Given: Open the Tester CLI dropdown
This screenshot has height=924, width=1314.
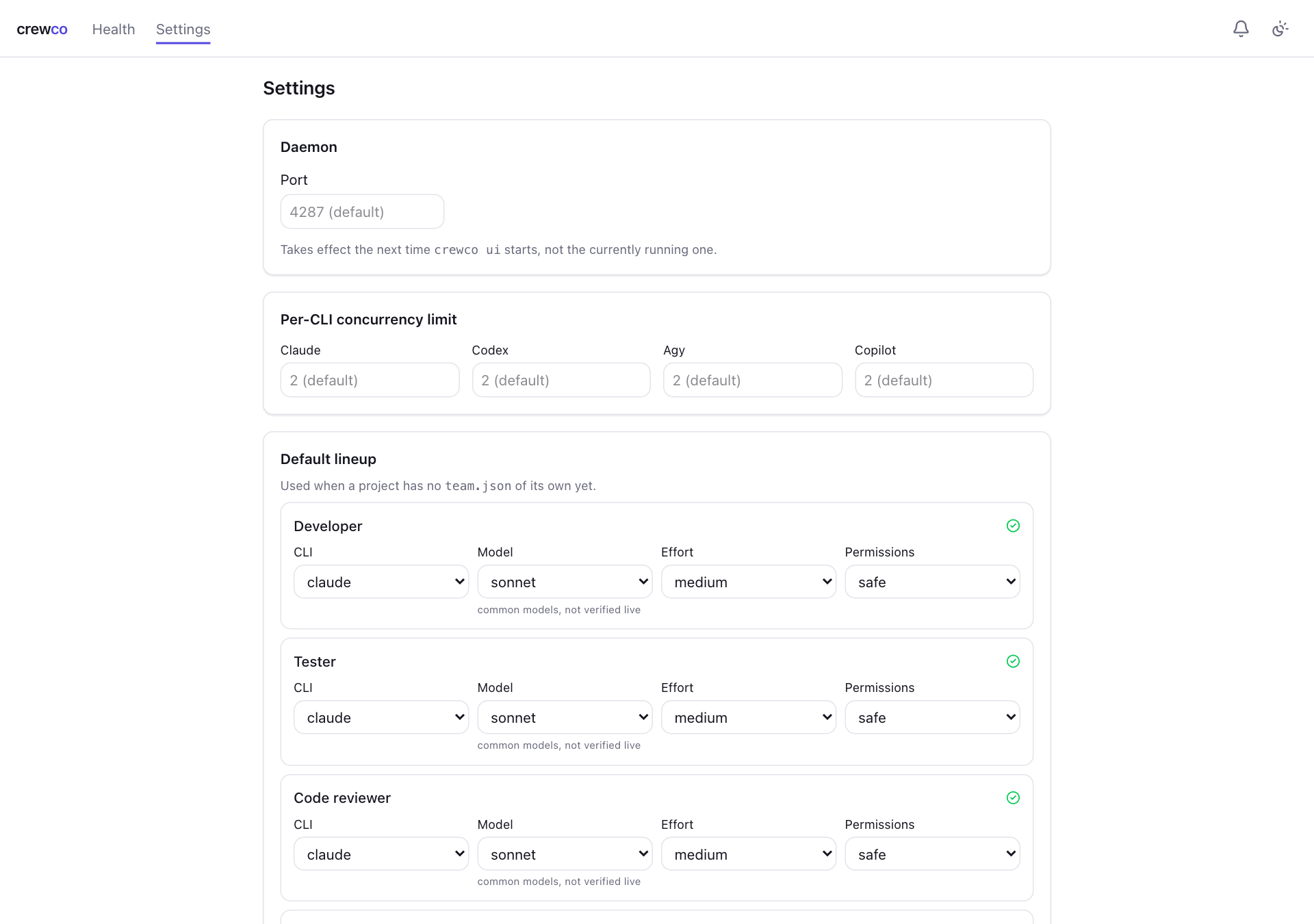Looking at the screenshot, I should point(381,717).
